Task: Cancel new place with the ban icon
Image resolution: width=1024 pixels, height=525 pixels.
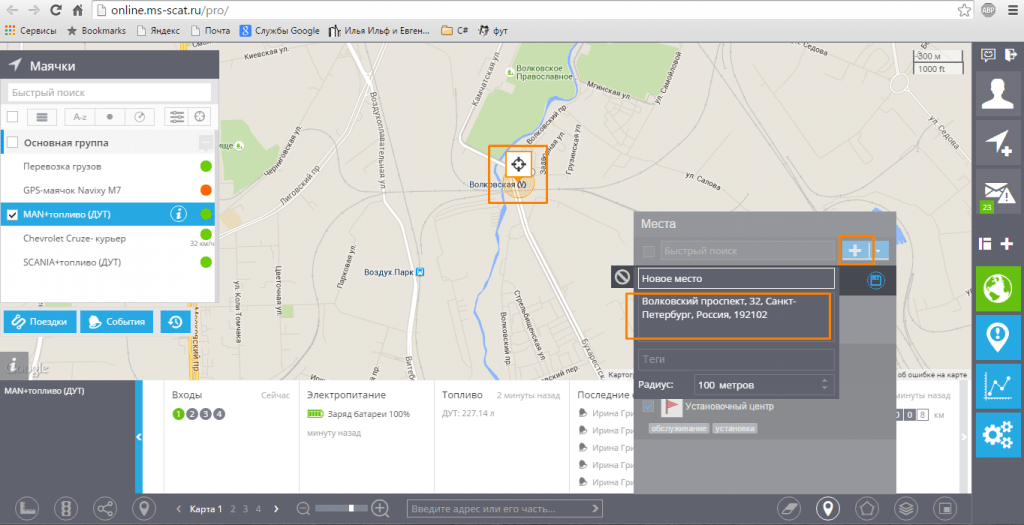Action: click(x=622, y=277)
